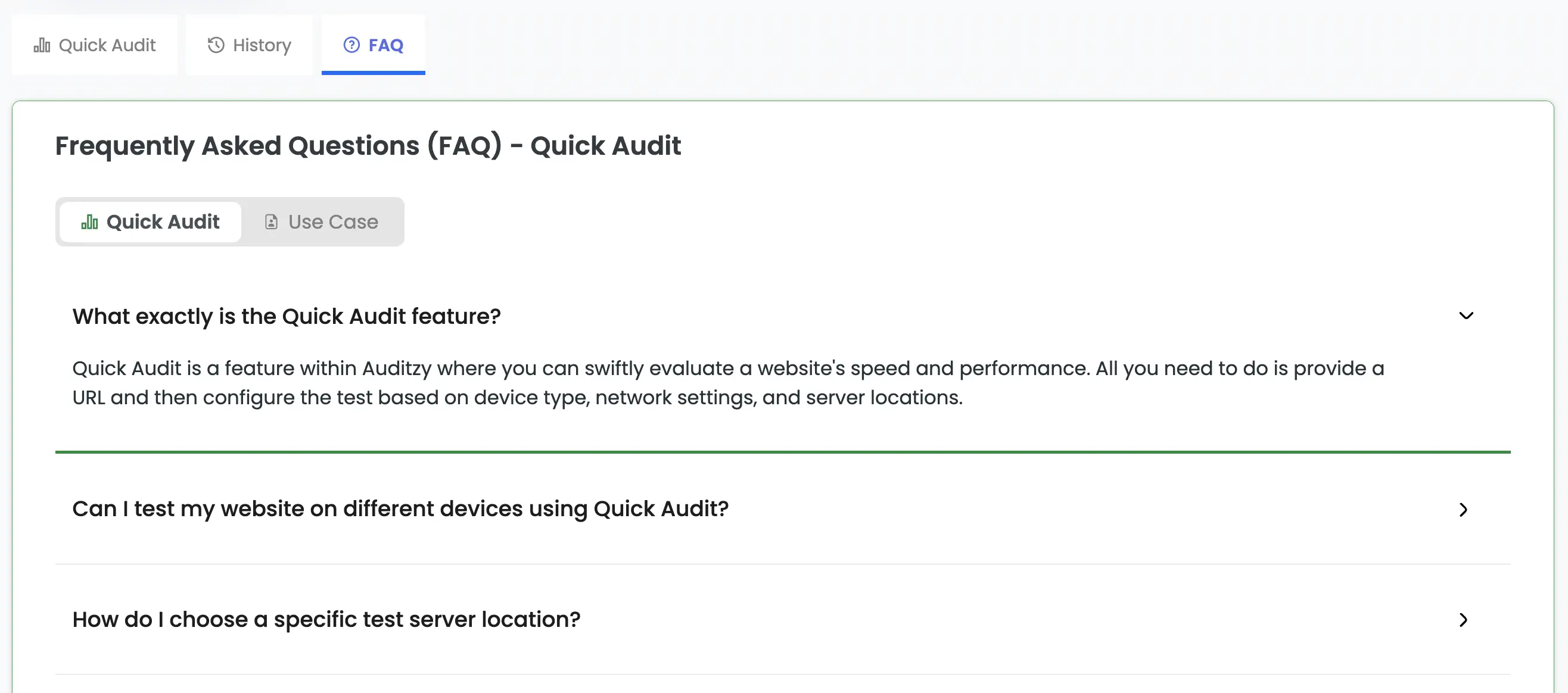Click the bar chart icon in the top Quick Audit tab
This screenshot has height=693, width=1568.
coord(42,45)
